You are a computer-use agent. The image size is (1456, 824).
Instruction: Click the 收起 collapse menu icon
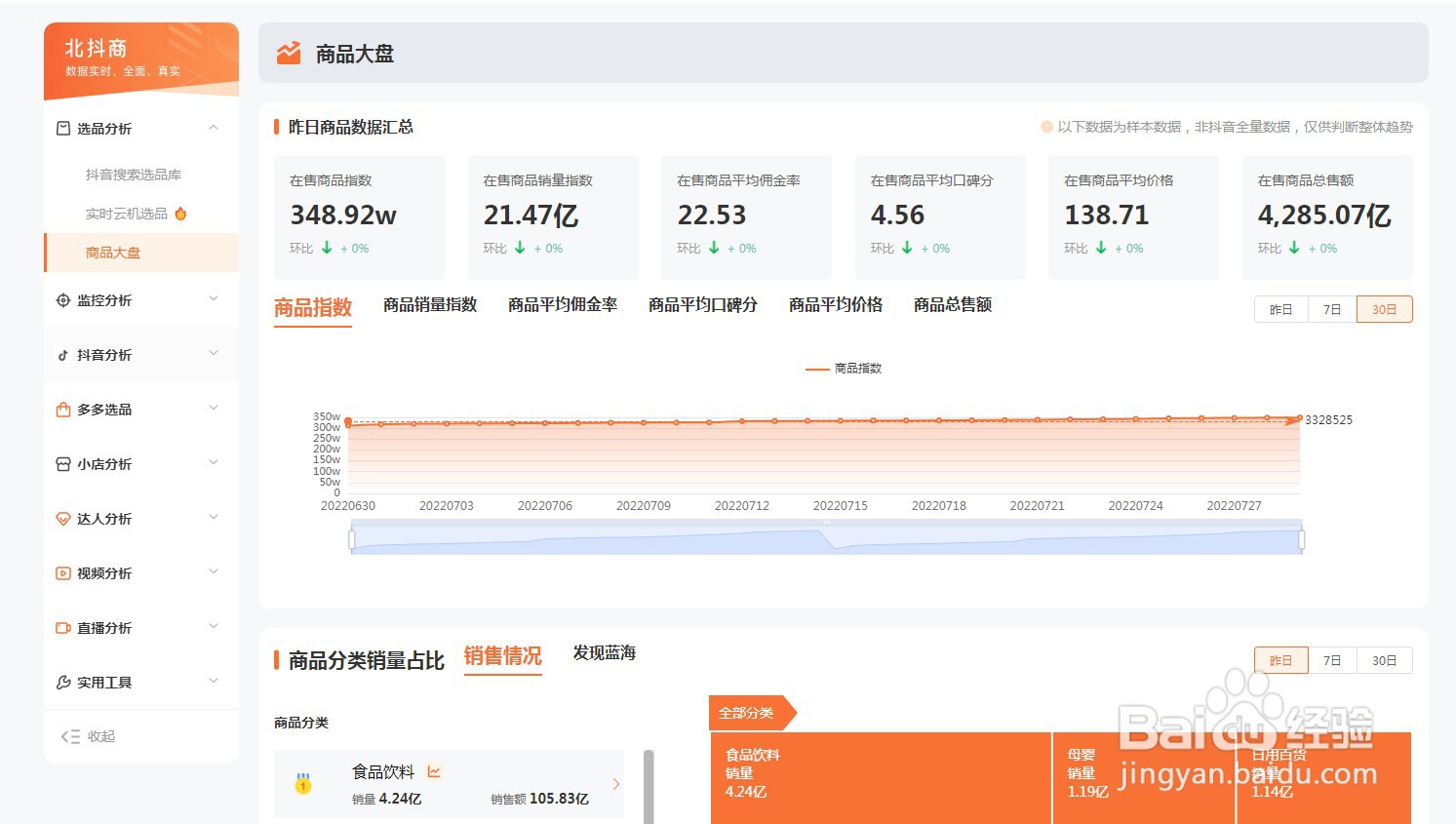click(70, 736)
